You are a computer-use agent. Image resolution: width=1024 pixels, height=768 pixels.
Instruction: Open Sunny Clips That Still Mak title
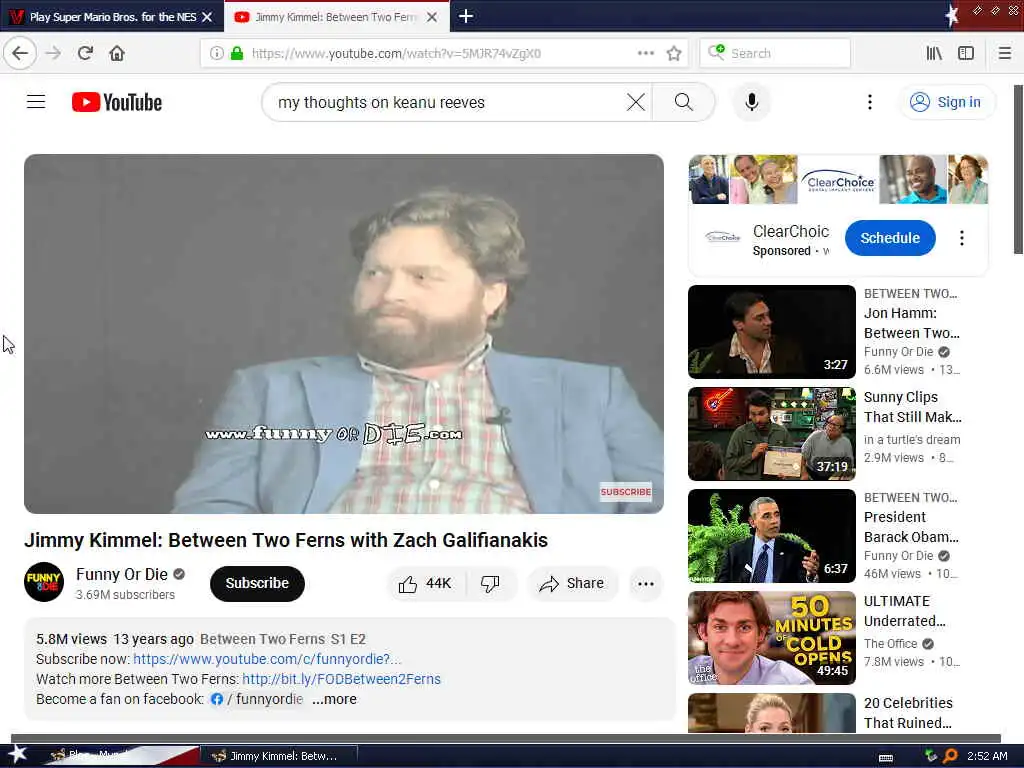[912, 407]
